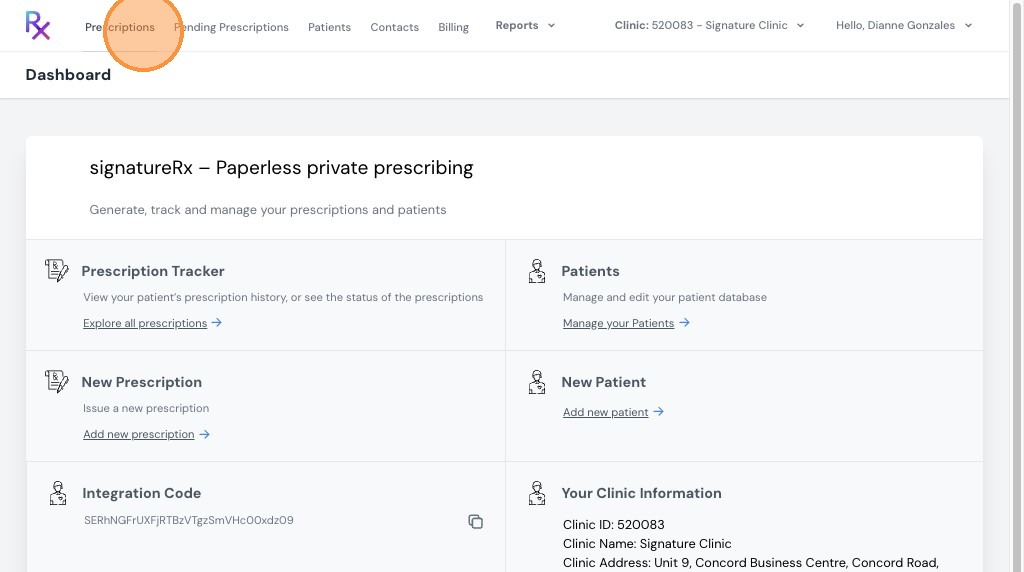
Task: Click the Integration Code person icon
Action: [57, 493]
